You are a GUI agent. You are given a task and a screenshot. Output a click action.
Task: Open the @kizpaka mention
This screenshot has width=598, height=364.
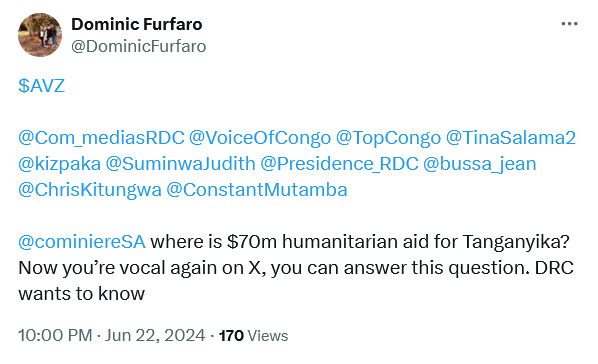[59, 164]
